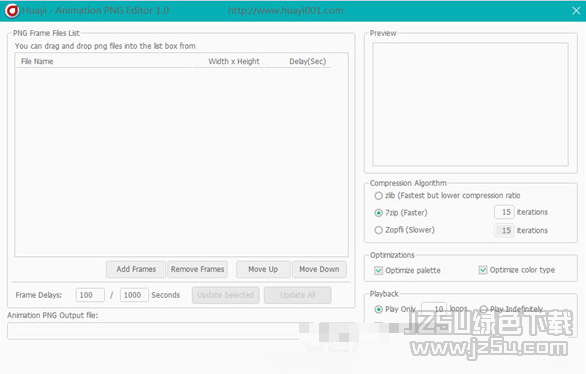Close the Animation PNG Editor window
The image size is (586, 374).
pos(576,10)
